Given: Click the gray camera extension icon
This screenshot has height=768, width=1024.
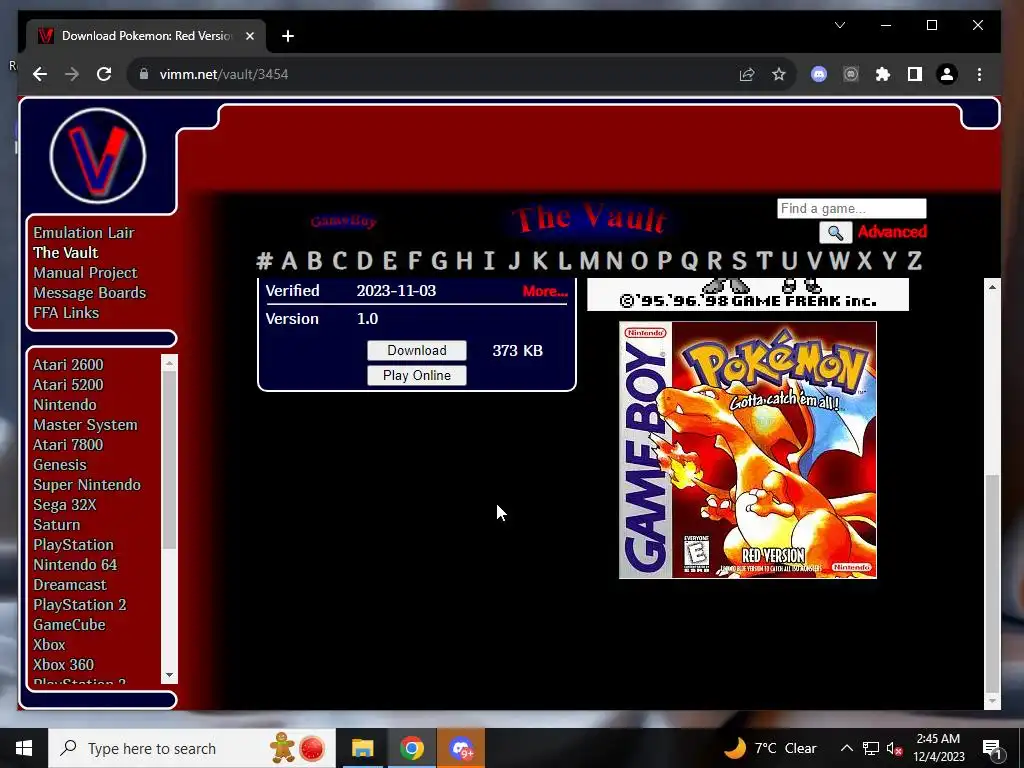Looking at the screenshot, I should pyautogui.click(x=850, y=74).
